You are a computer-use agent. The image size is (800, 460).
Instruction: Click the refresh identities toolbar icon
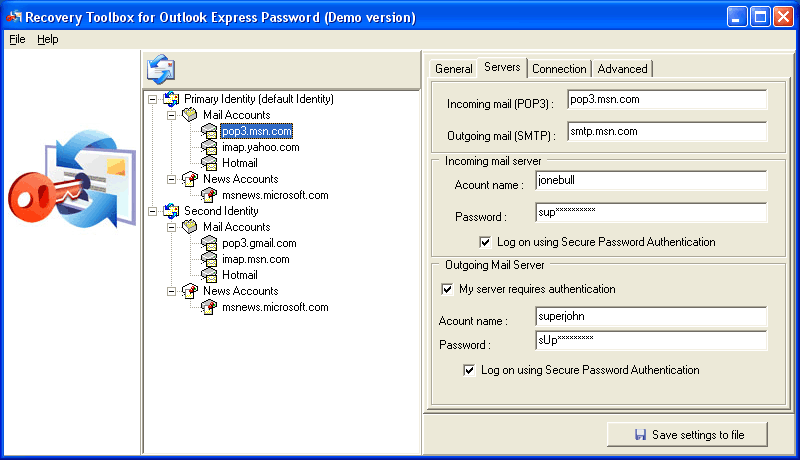pyautogui.click(x=161, y=70)
